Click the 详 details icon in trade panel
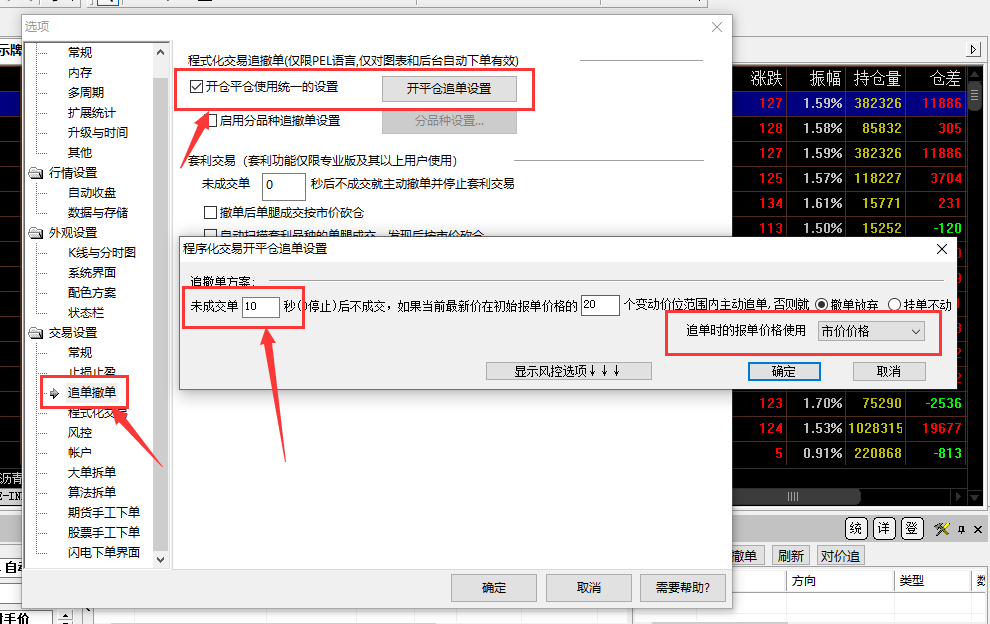 pyautogui.click(x=883, y=529)
